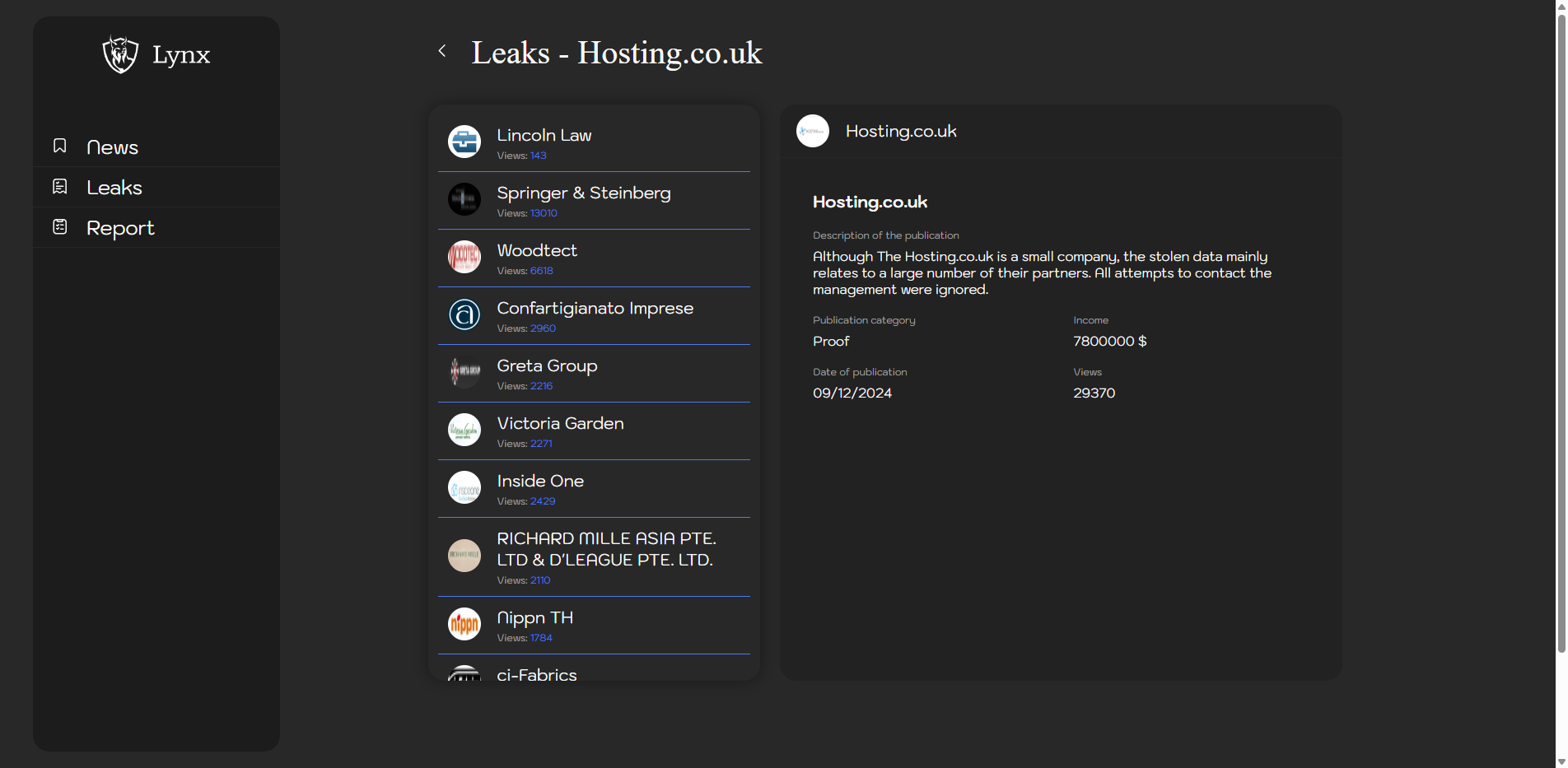Select the RICHARD MILLE ASIA PTE. LTD entry
The width and height of the screenshot is (1568, 768).
[606, 549]
